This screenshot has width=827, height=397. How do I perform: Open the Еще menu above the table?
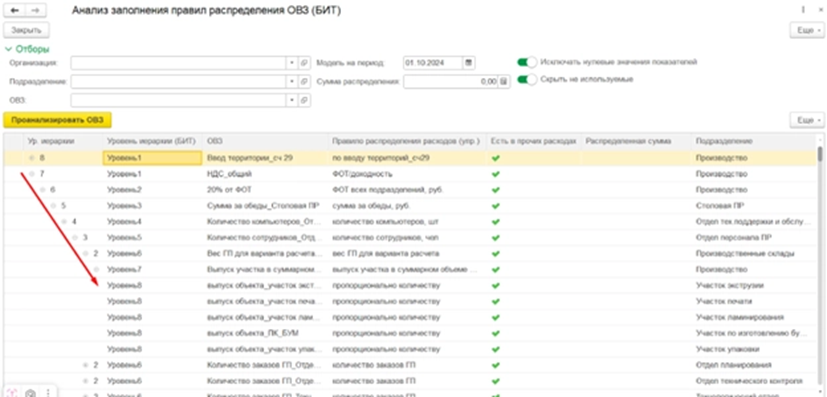807,120
